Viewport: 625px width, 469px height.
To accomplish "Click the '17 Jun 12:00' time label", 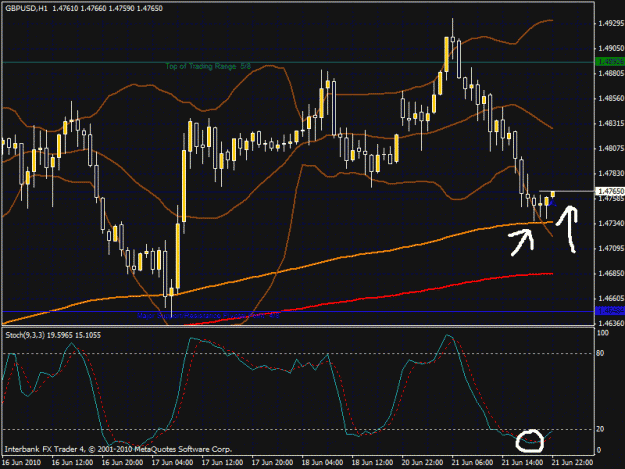I will click(x=222, y=463).
